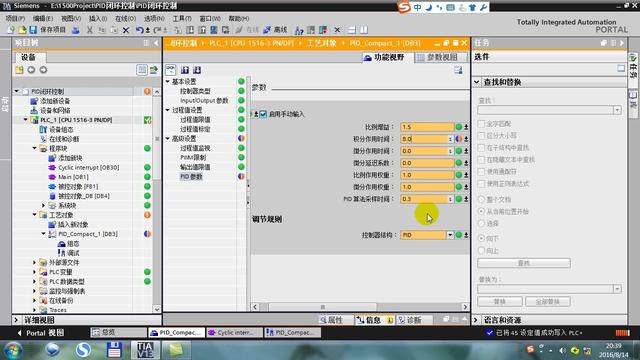Check the 在隐藏文本中查找 option
640x360 pixels.
point(481,160)
